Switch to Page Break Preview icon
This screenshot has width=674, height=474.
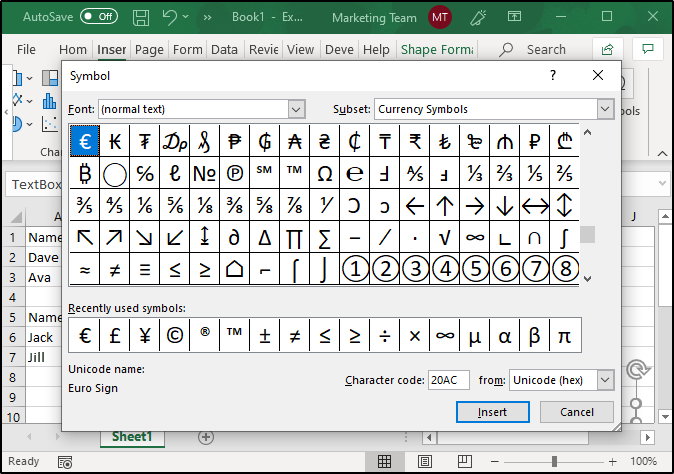465,462
